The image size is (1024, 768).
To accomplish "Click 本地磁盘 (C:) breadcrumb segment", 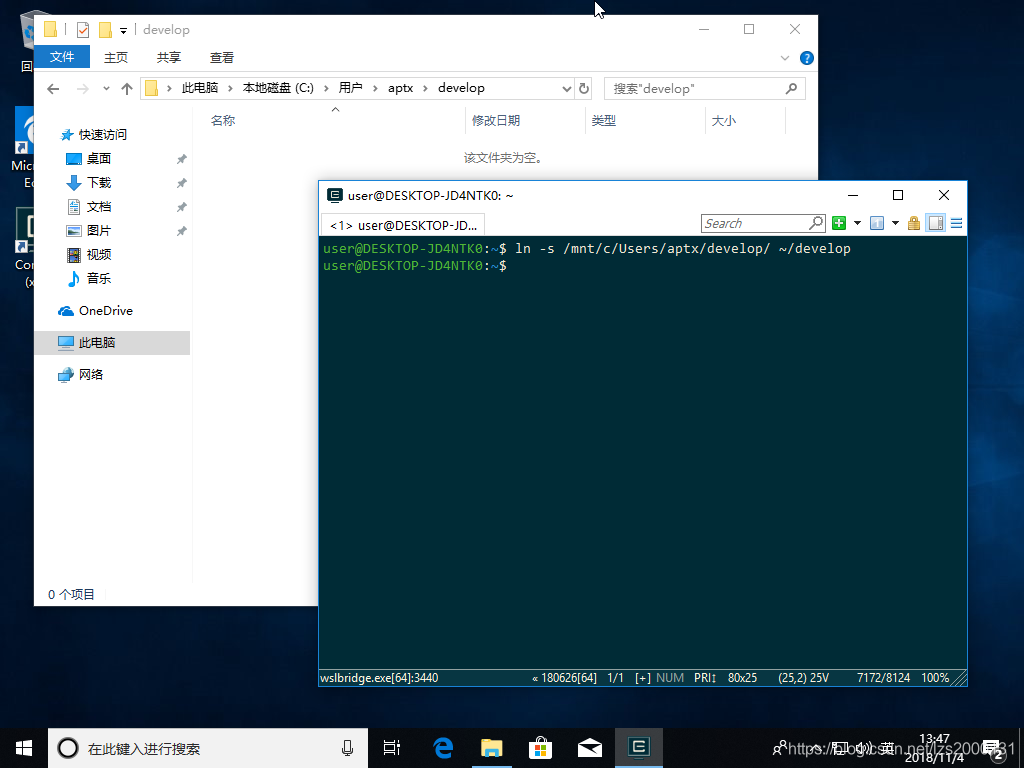I will 278,88.
